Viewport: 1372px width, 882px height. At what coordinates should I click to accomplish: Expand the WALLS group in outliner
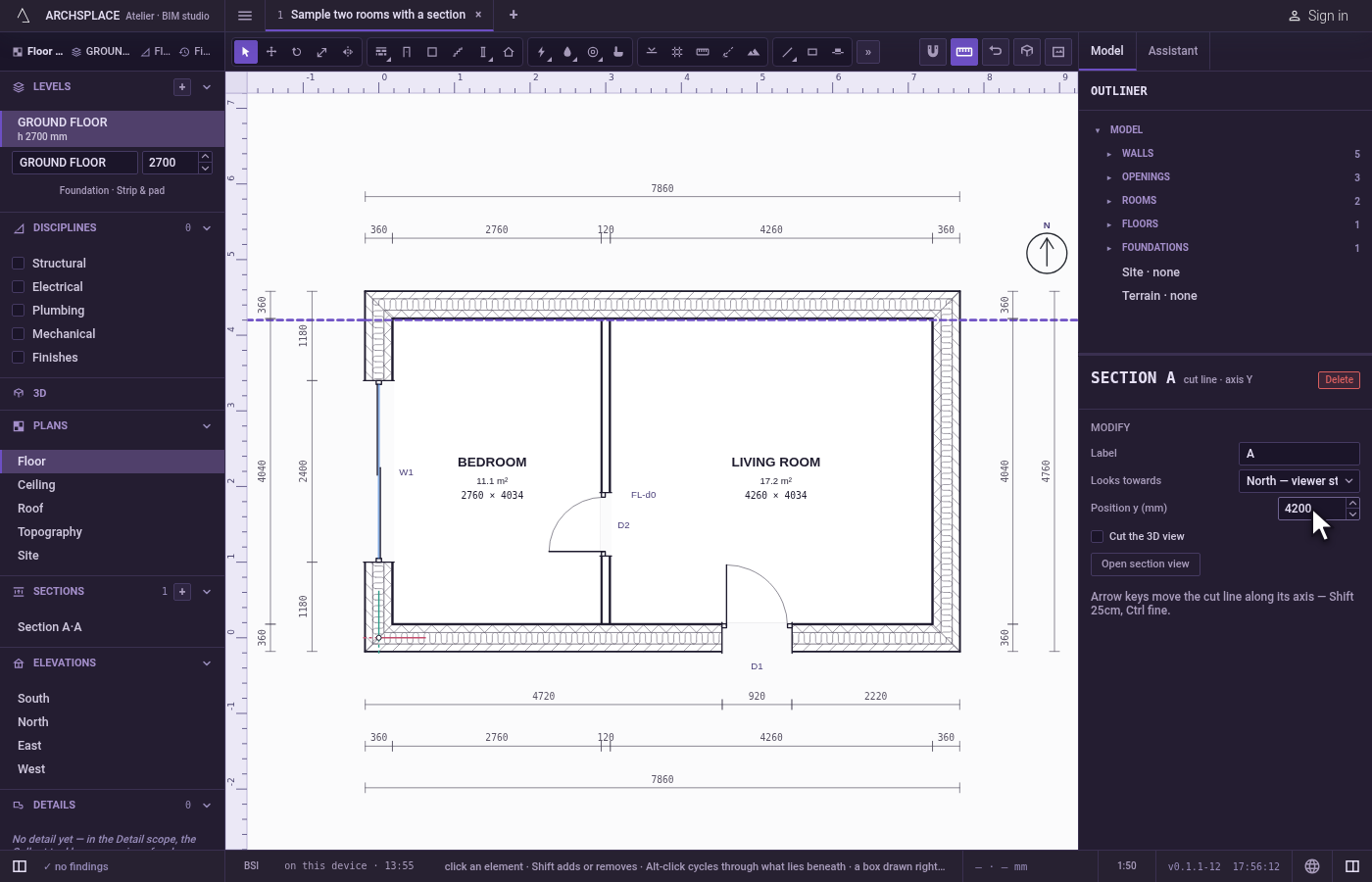click(x=1109, y=154)
